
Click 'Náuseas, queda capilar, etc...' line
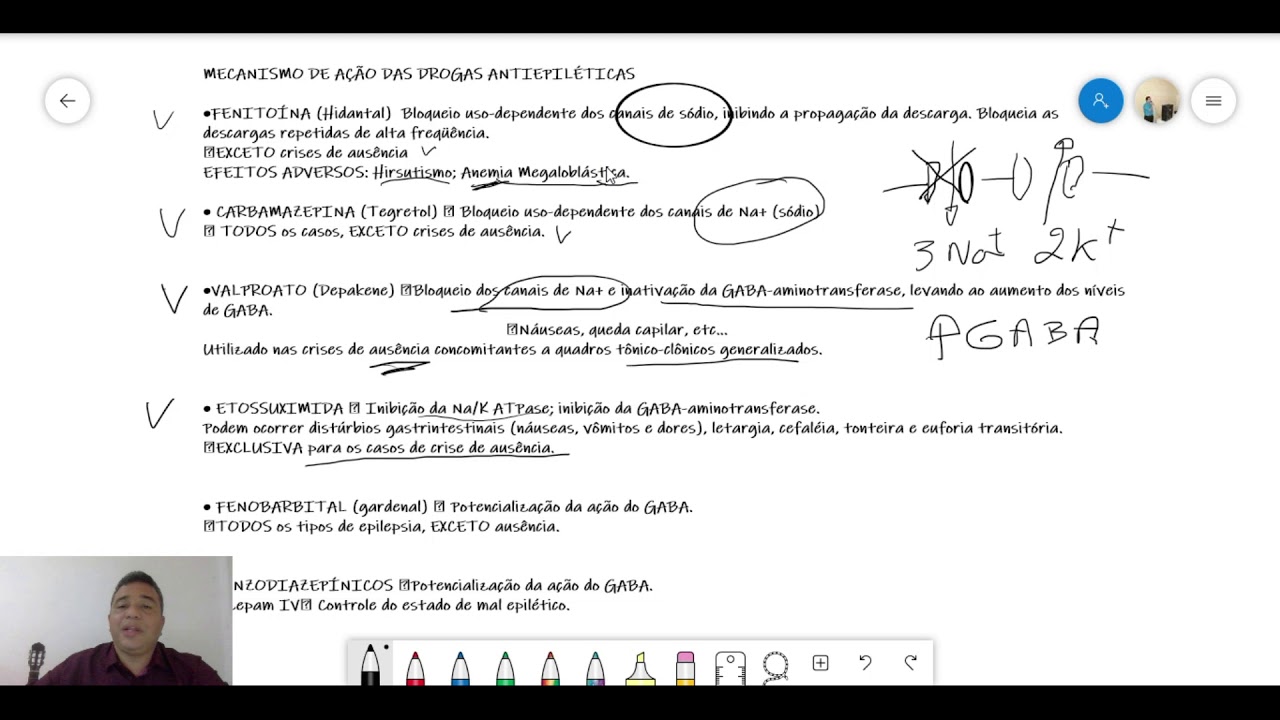click(x=617, y=330)
